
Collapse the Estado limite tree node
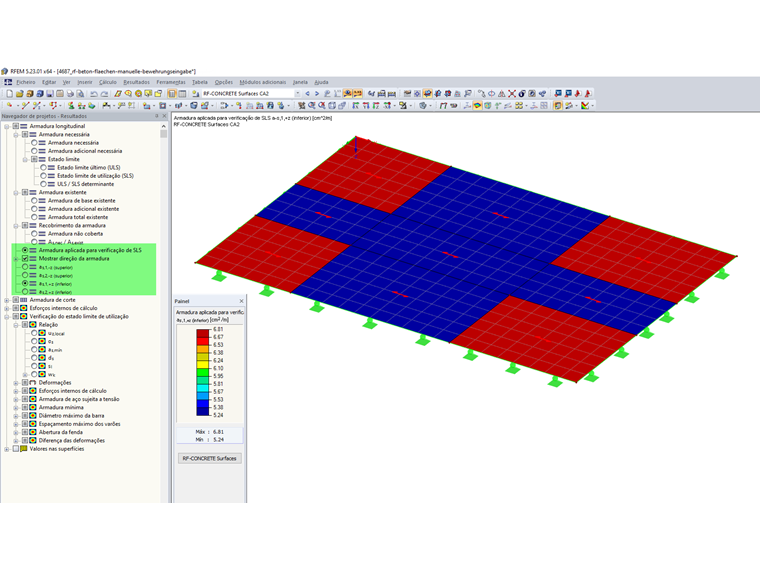(x=25, y=159)
